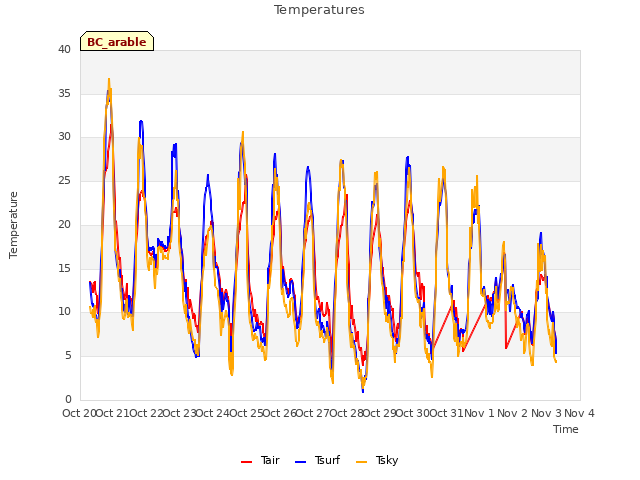Click the 5 y-axis tick label
This screenshot has height=480, width=640.
(x=68, y=356)
